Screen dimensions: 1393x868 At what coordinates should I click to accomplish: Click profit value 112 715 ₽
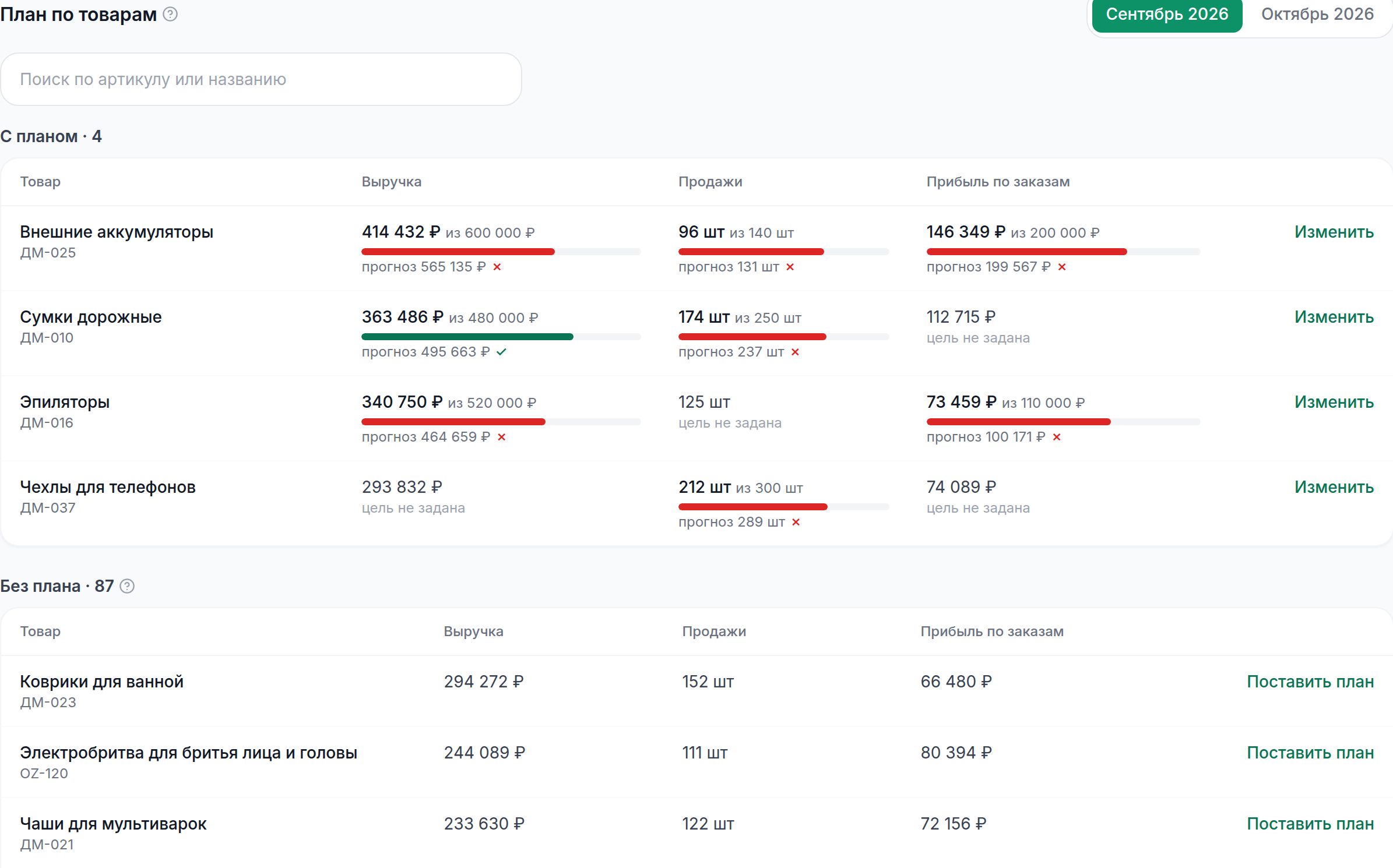click(x=961, y=317)
